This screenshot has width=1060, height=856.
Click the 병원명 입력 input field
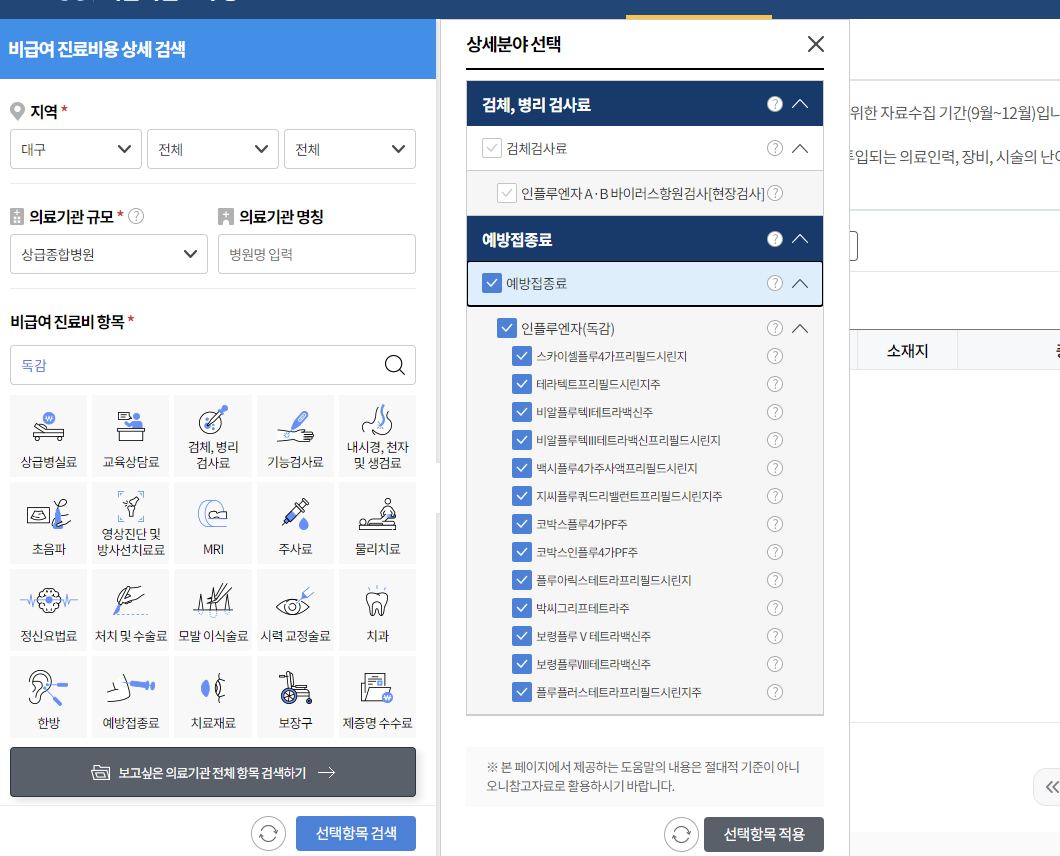point(317,253)
